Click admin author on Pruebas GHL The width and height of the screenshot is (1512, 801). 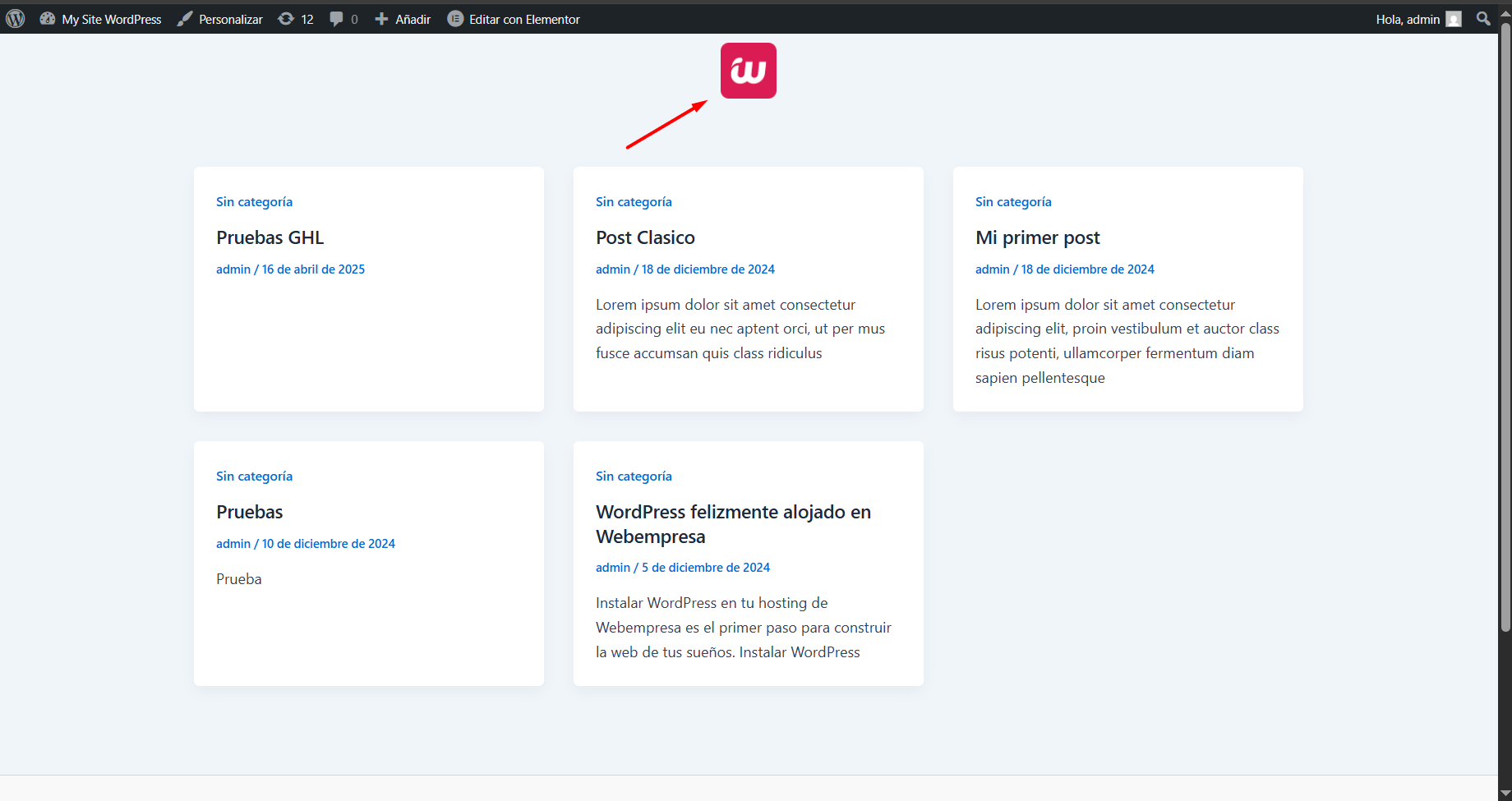[x=233, y=269]
